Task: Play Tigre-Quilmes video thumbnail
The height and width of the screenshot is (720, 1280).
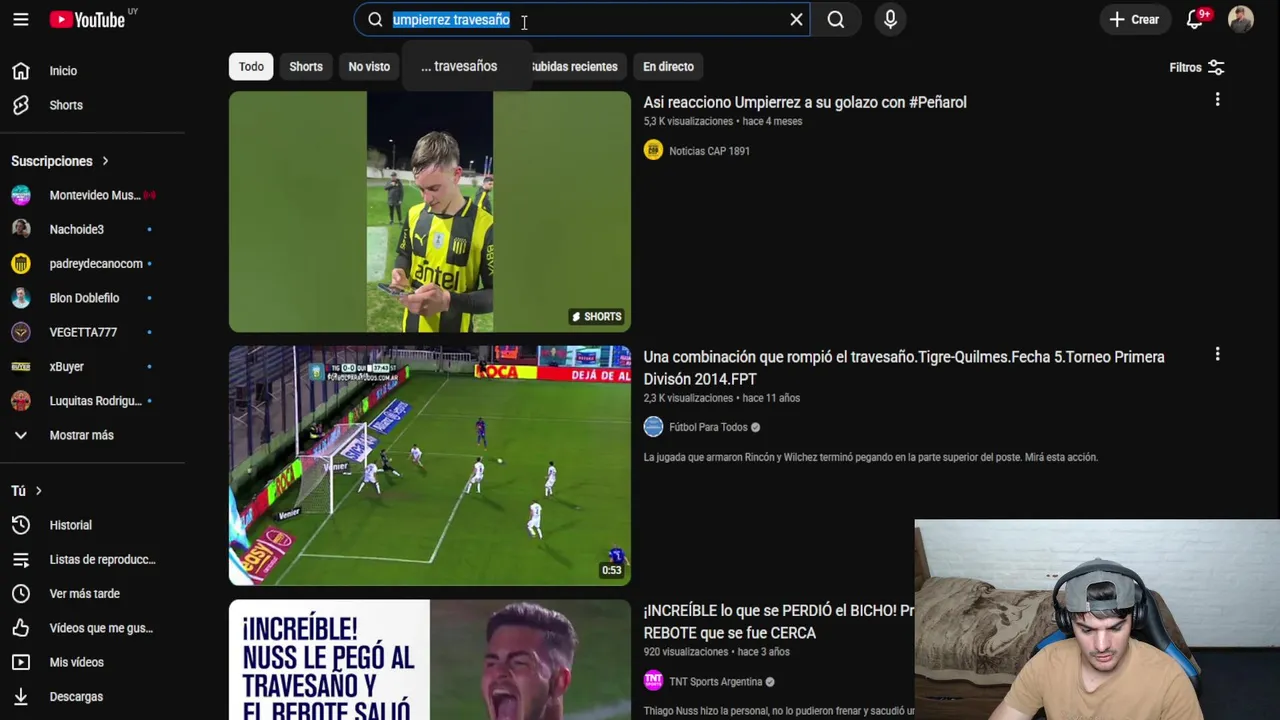Action: pos(430,466)
